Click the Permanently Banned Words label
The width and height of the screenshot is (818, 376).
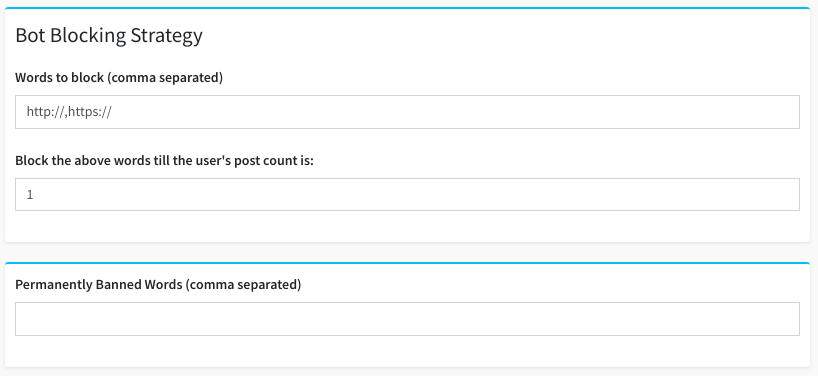pos(158,285)
